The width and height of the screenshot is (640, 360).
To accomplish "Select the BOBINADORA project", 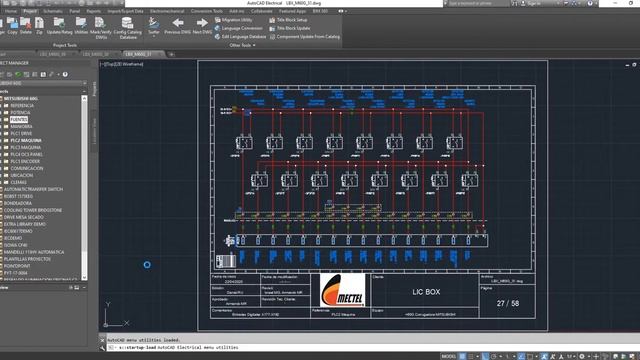I will (x=18, y=203).
